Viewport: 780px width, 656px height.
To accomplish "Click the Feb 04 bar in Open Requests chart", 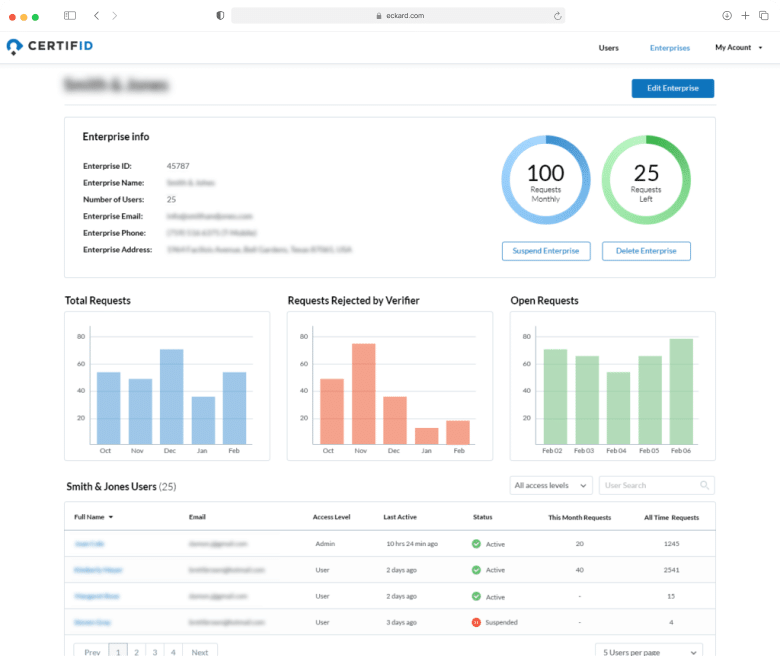I will pyautogui.click(x=618, y=408).
